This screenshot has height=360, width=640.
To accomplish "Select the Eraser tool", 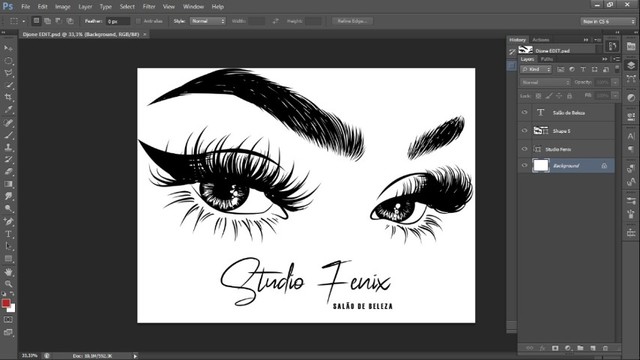I will (x=8, y=172).
